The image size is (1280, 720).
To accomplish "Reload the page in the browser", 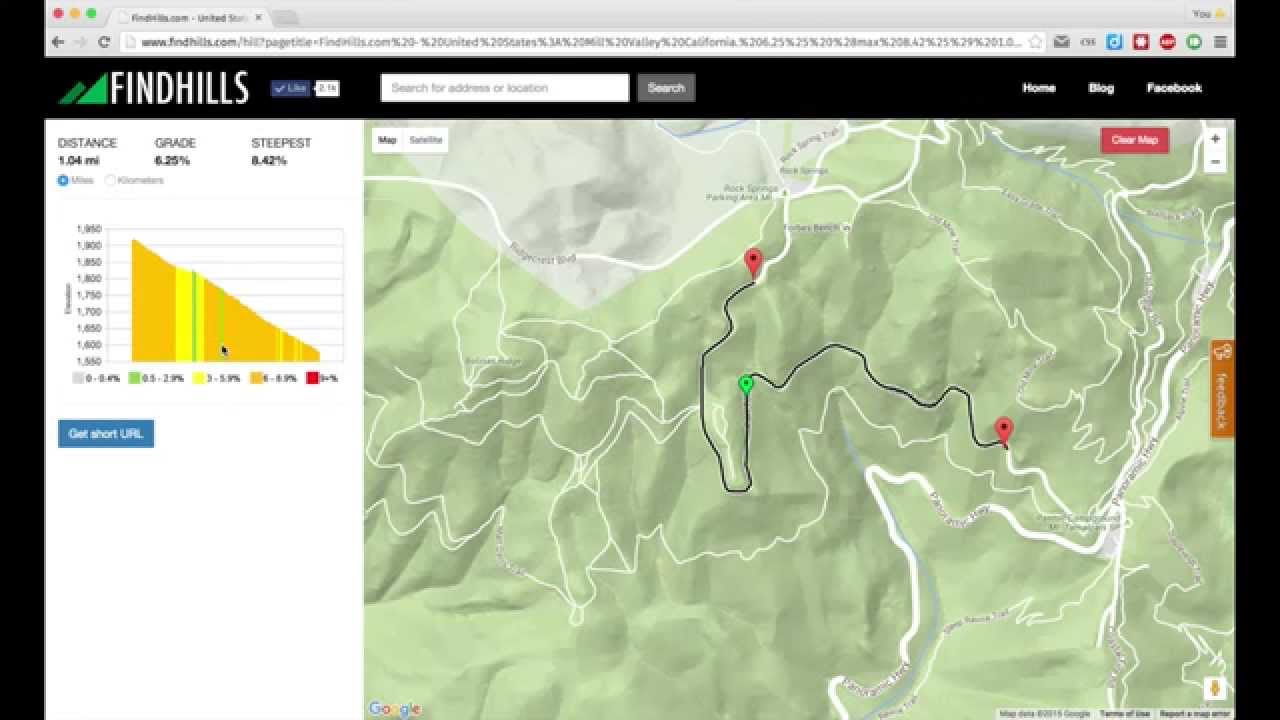I will [103, 42].
